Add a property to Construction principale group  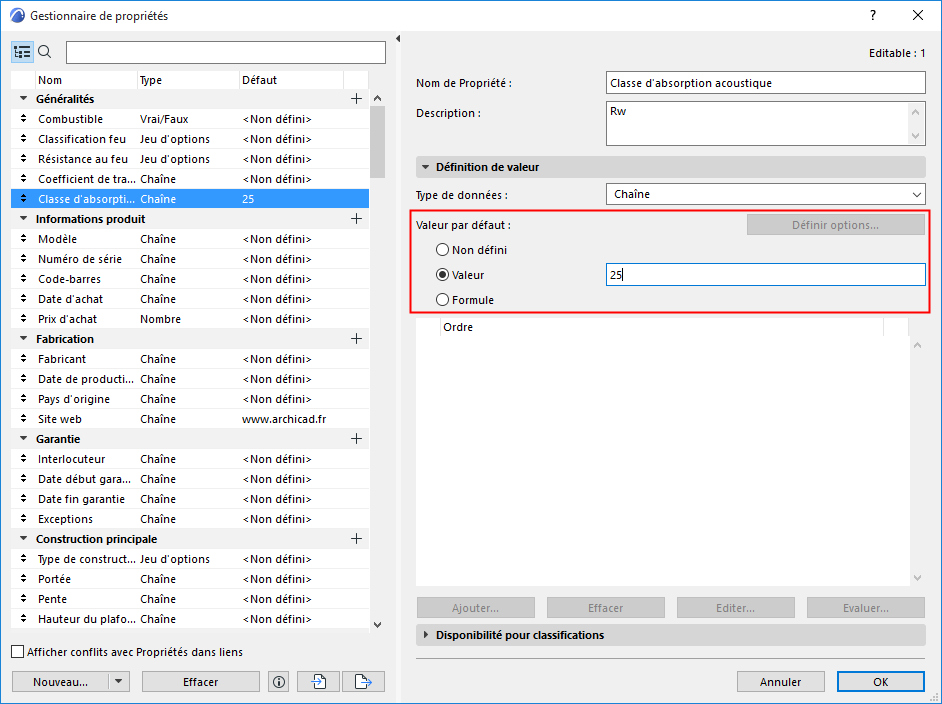pos(356,539)
